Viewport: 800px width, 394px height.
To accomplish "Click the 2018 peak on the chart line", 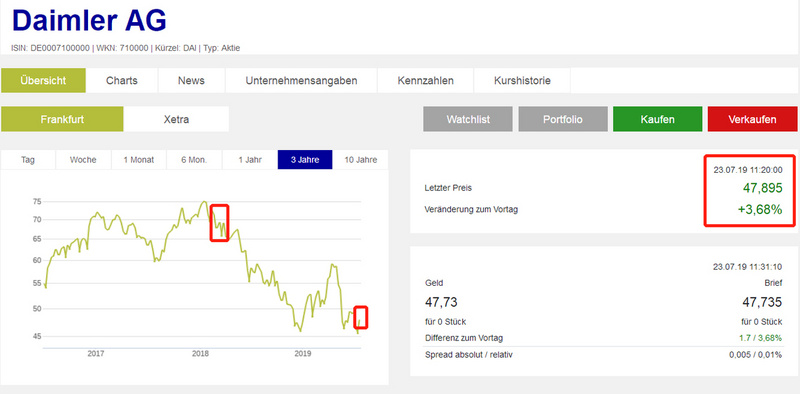I will pos(204,202).
